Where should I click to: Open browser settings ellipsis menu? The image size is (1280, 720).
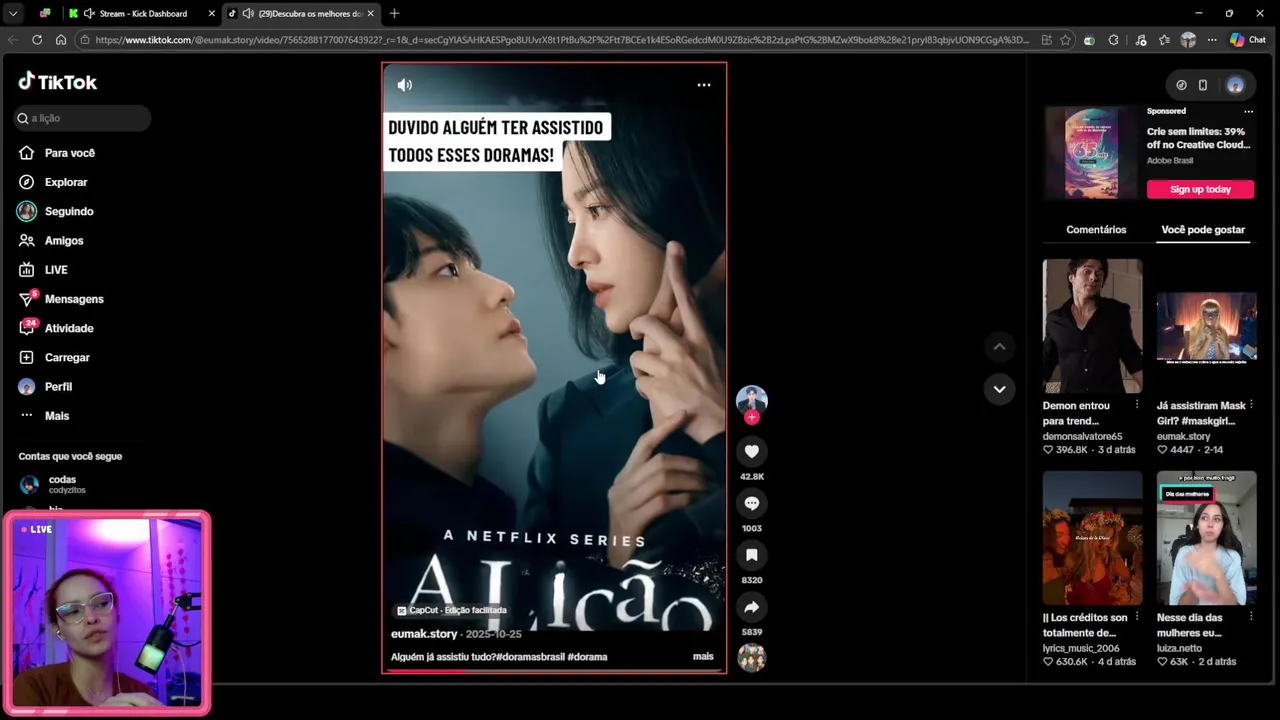1212,40
